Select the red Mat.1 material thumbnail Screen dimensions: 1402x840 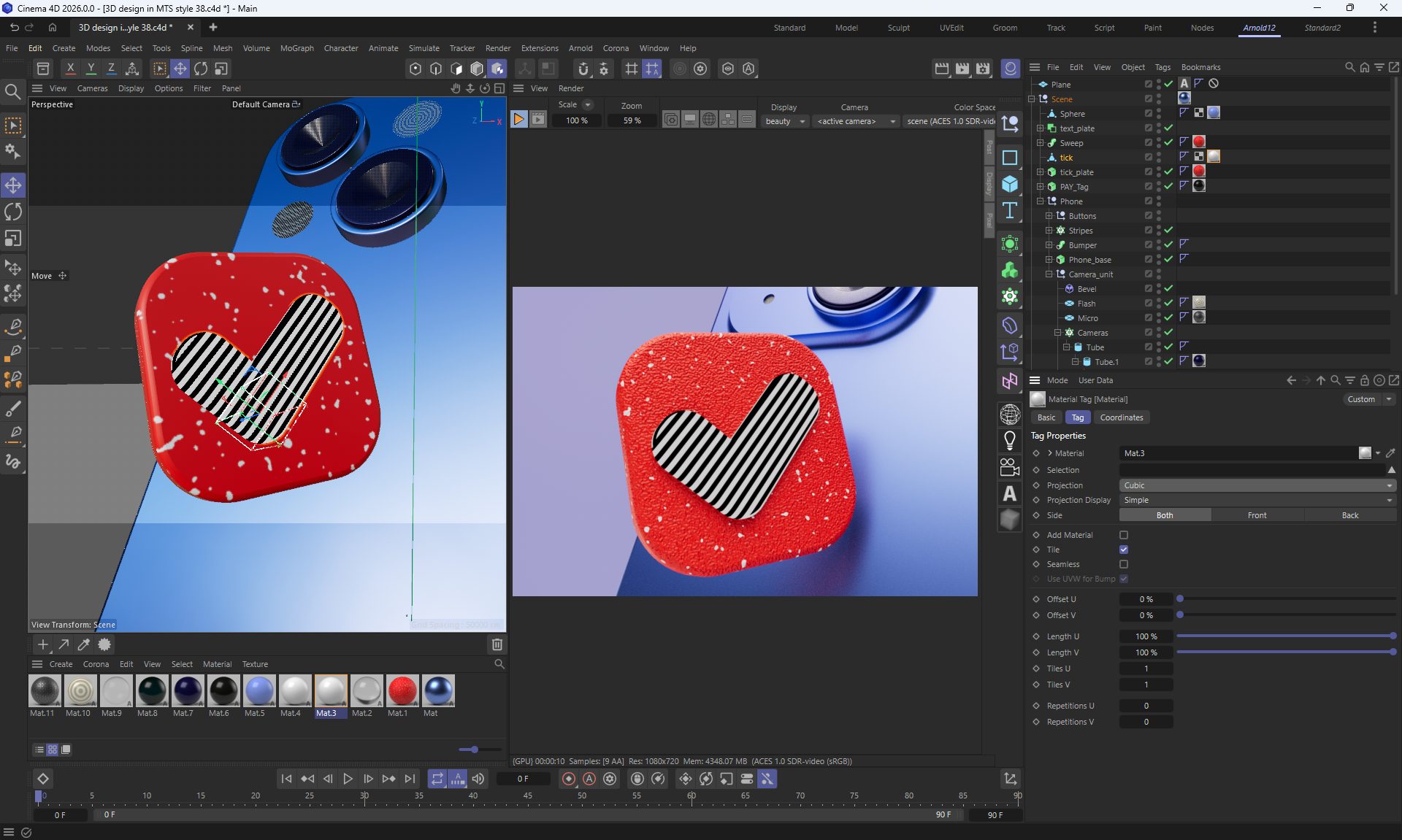tap(402, 690)
